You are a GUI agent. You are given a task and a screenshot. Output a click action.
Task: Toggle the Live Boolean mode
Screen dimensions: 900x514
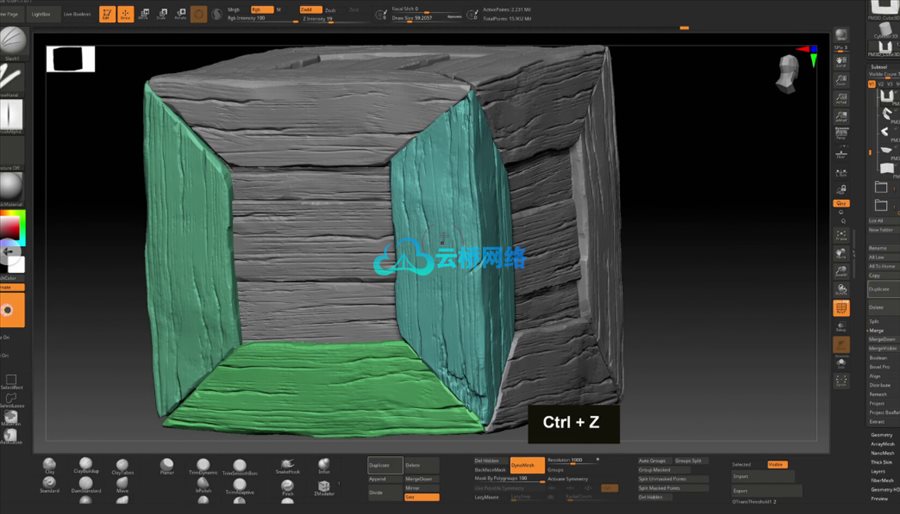(75, 15)
